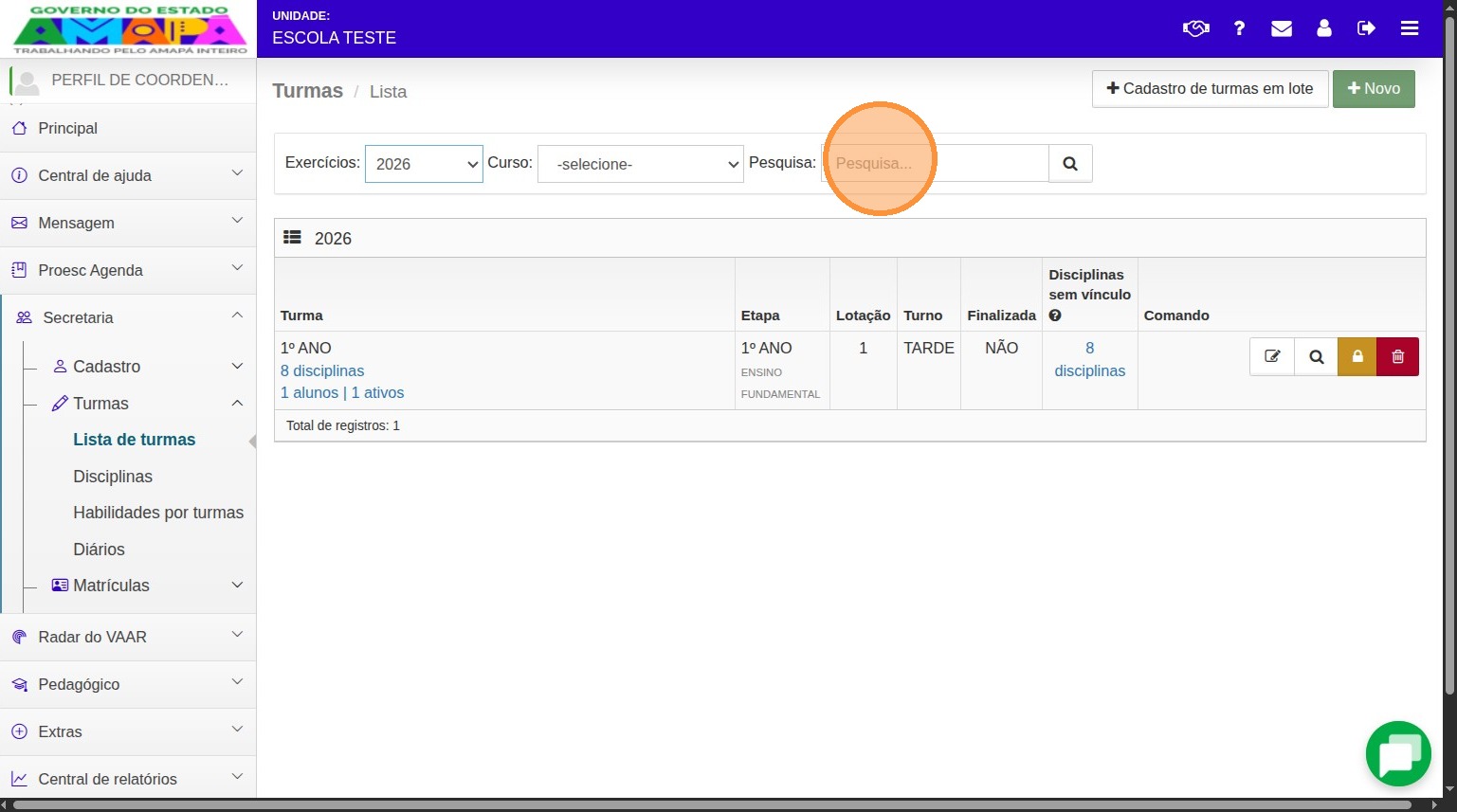Open the 1 alunos | 1 ativos link
The image size is (1457, 812).
click(x=342, y=392)
